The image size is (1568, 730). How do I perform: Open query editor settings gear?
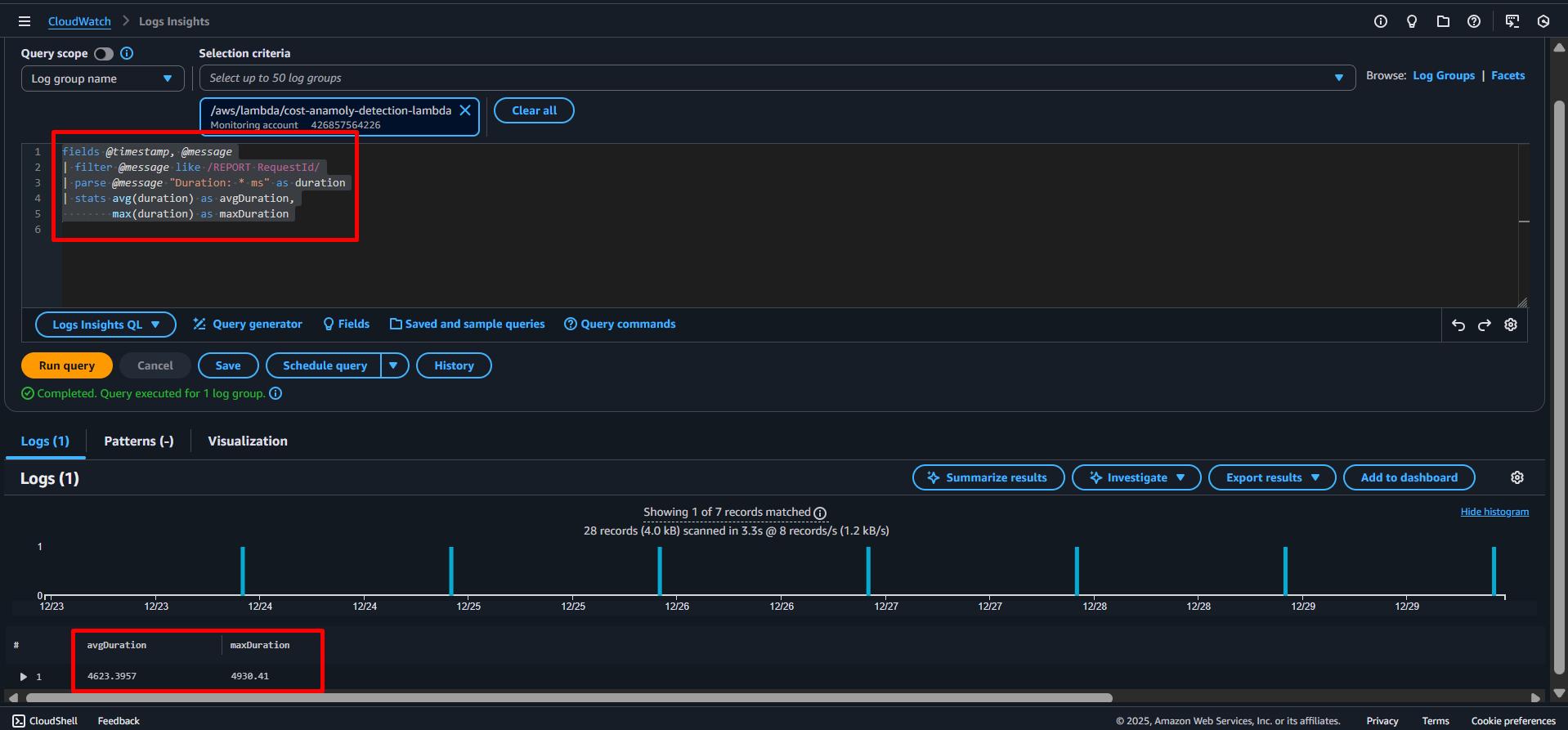[1510, 325]
